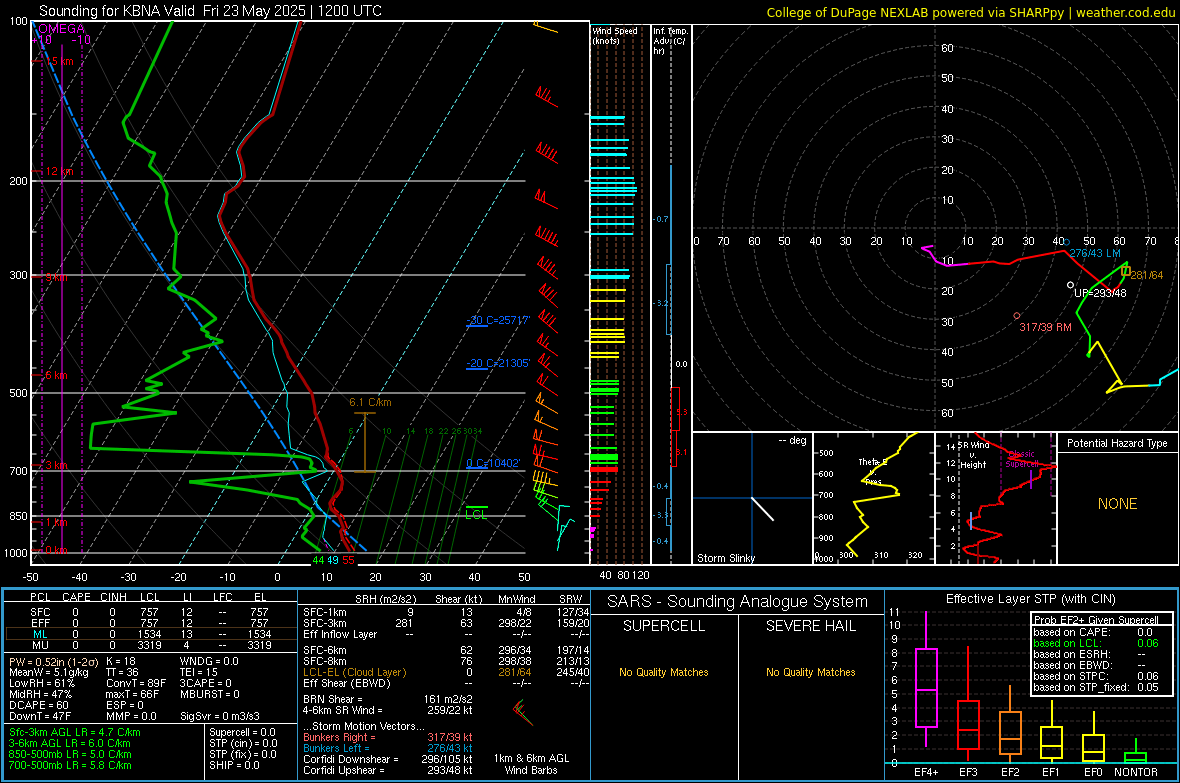Click the Inf. Temp. Adv. column header
Viewport: 1180px width, 783px height.
tap(670, 41)
